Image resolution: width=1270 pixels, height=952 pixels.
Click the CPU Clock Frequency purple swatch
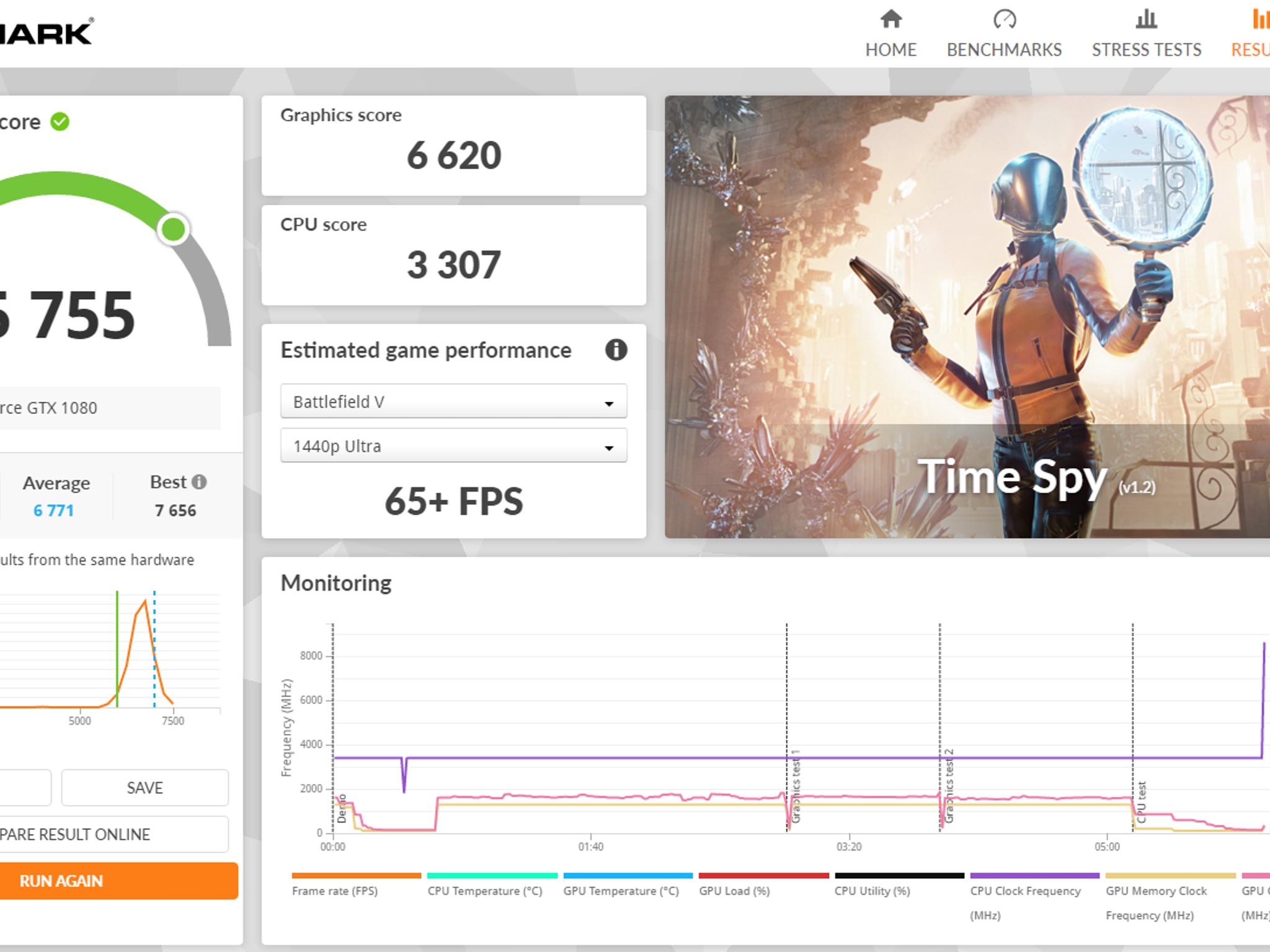tap(1034, 876)
